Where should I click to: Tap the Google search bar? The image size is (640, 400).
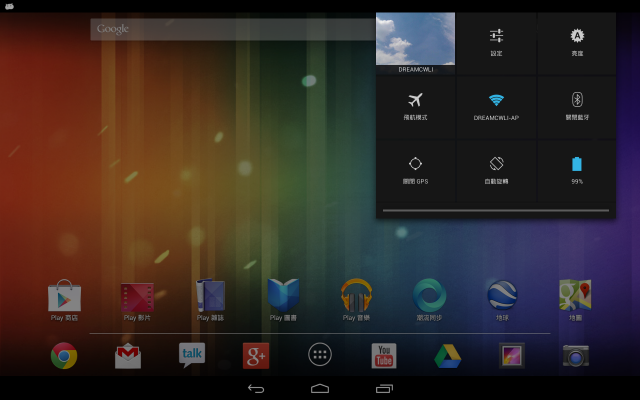[x=233, y=29]
